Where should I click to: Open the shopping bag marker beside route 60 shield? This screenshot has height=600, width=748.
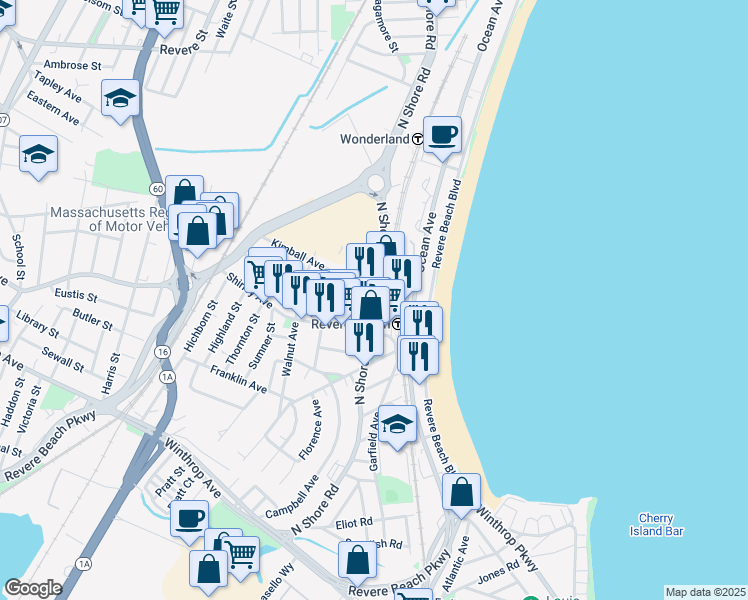[x=185, y=191]
